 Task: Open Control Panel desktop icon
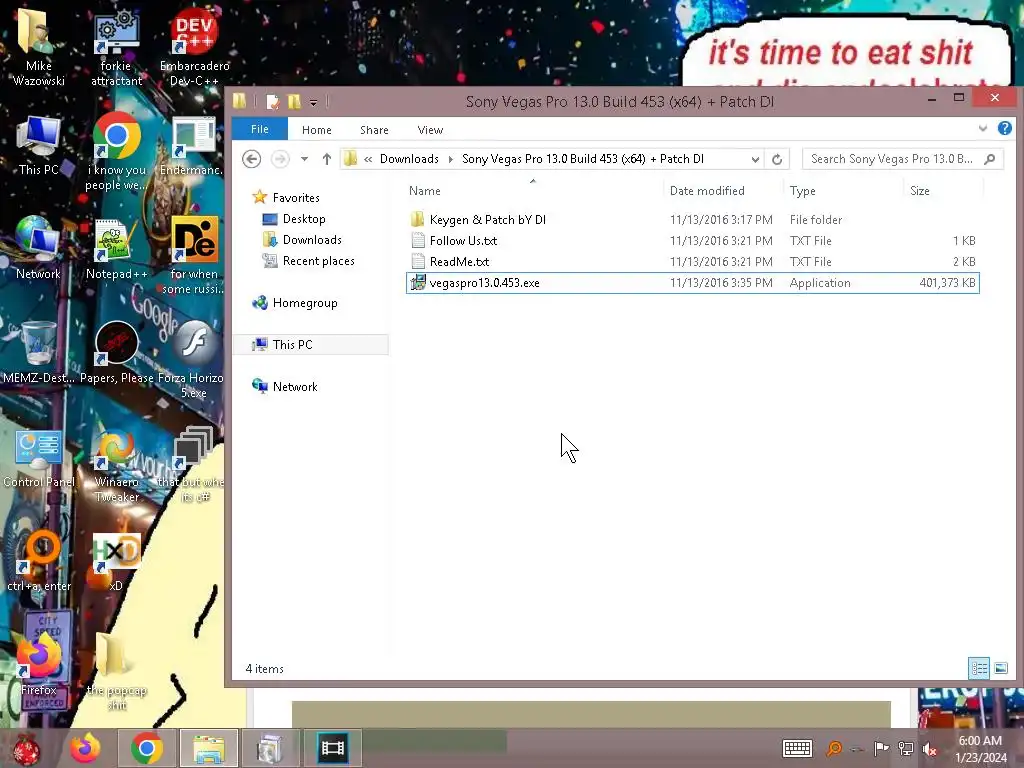(x=38, y=457)
